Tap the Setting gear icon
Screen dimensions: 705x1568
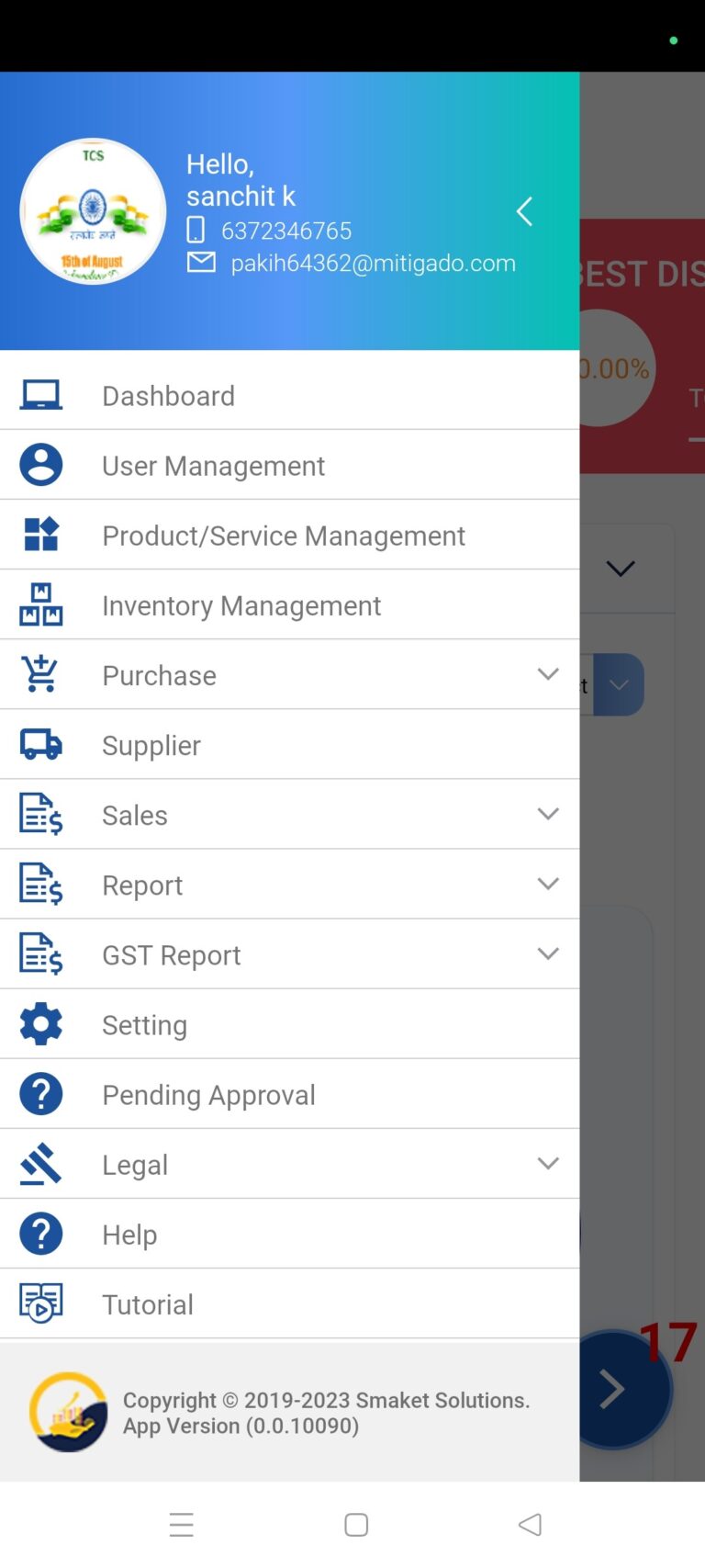pos(41,1023)
